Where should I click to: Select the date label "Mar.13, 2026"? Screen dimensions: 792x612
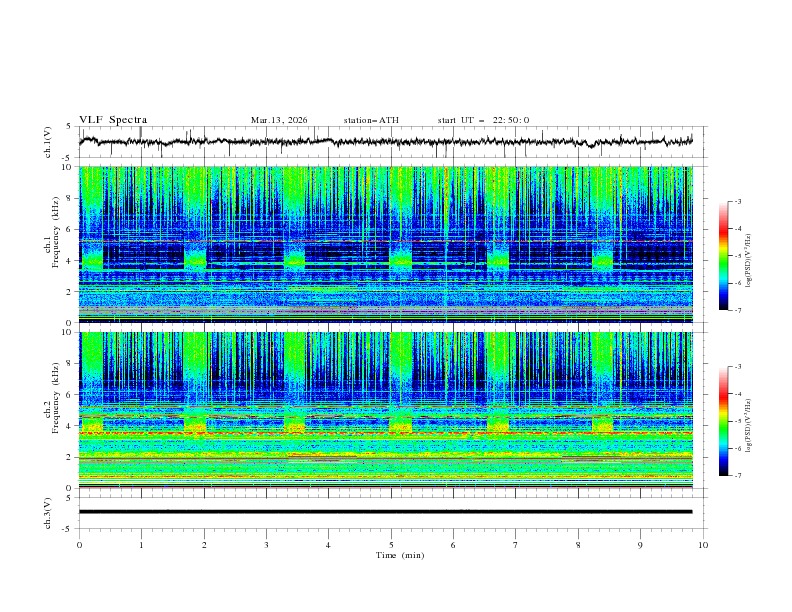tap(279, 120)
